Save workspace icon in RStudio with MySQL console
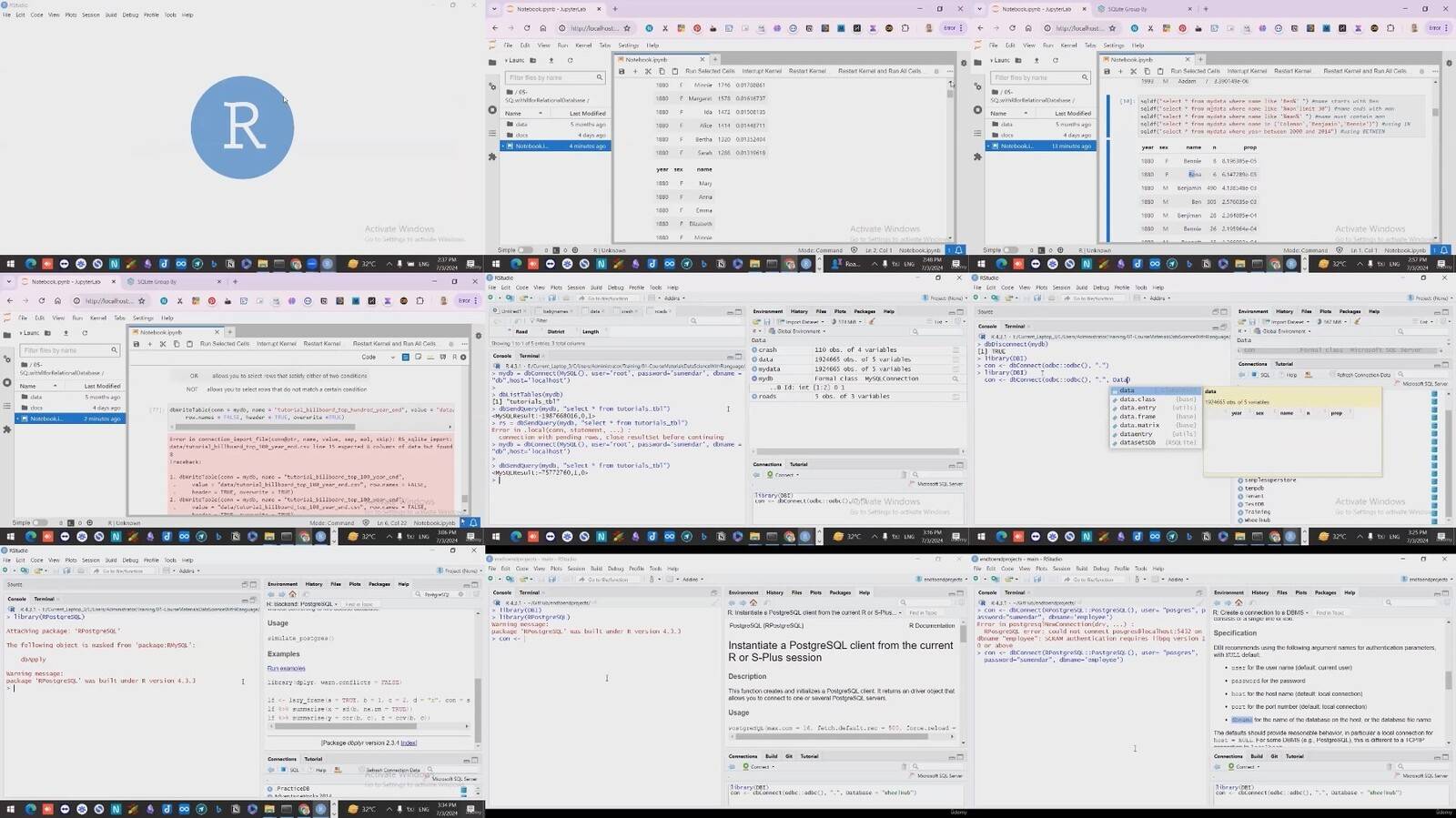 767,321
